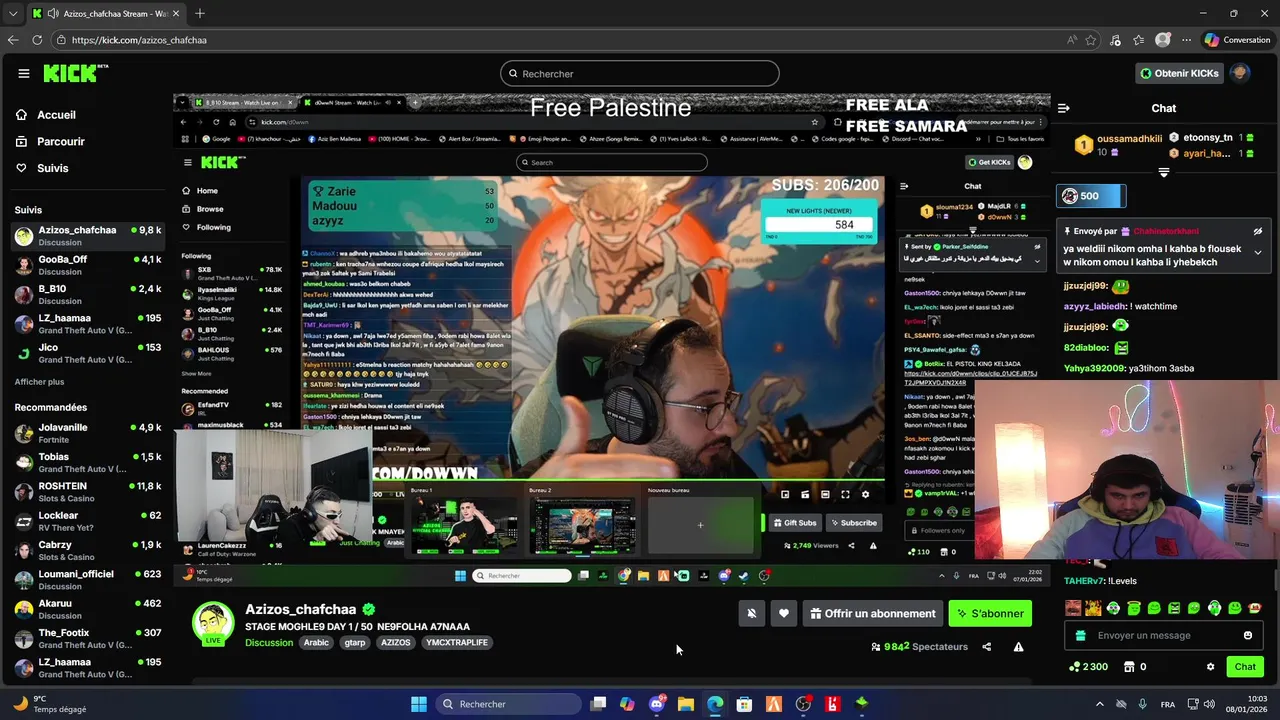
Task: Open ROSHTEIN recommended channel
Action: pyautogui.click(x=88, y=492)
